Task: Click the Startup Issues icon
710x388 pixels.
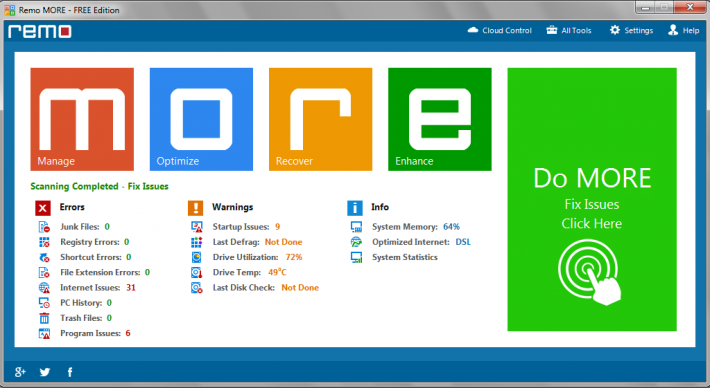Action: (197, 227)
